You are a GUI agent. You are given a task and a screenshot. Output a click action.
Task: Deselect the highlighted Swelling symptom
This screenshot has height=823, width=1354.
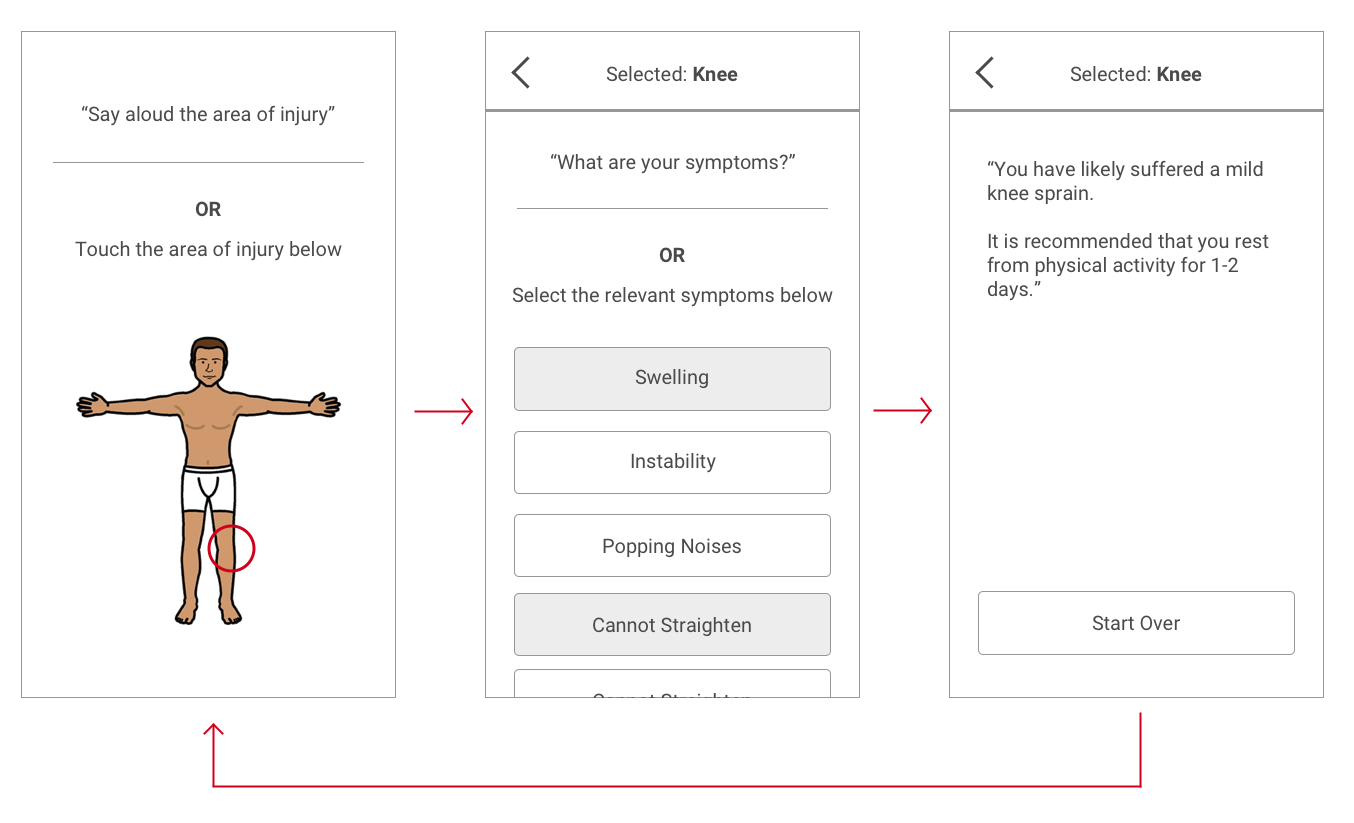(672, 379)
